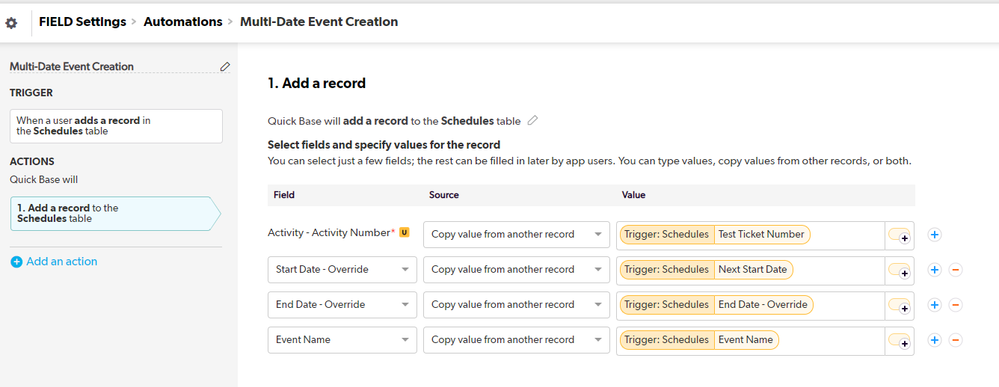This screenshot has width=999, height=387.
Task: Remove the Event Name field row
Action: 955,340
